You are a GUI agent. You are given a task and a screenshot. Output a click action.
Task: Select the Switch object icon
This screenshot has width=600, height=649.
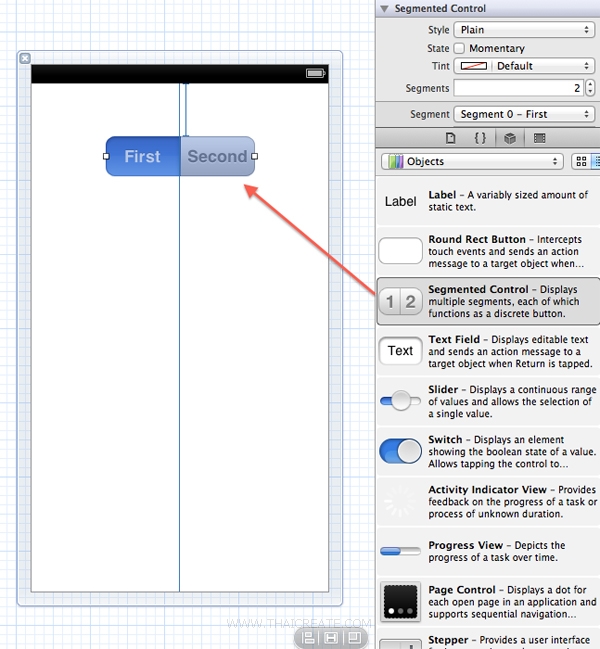point(401,451)
